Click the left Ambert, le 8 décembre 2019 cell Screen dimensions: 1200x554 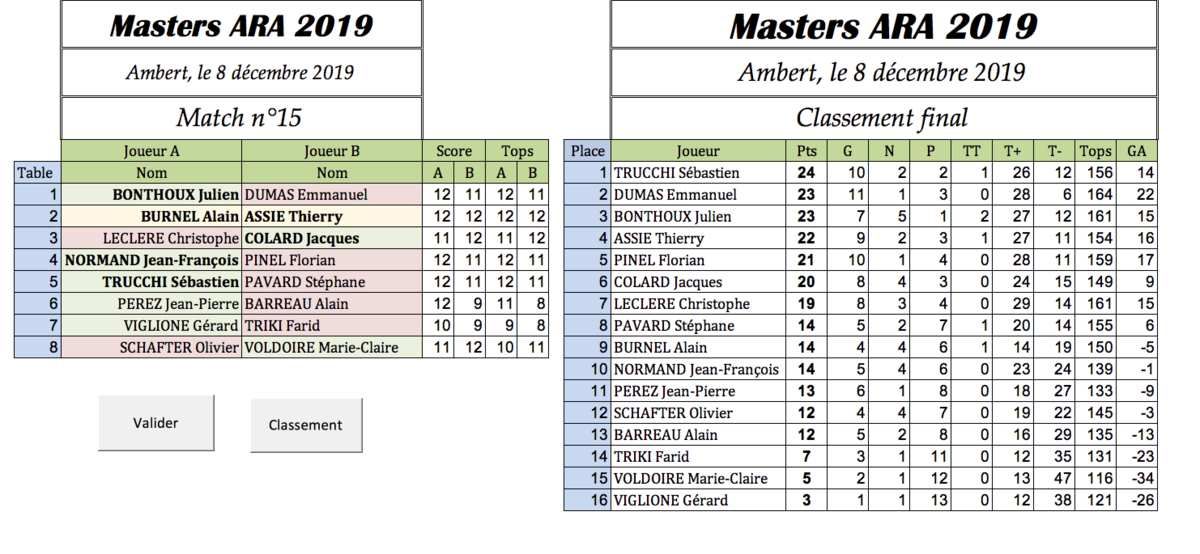pyautogui.click(x=241, y=72)
